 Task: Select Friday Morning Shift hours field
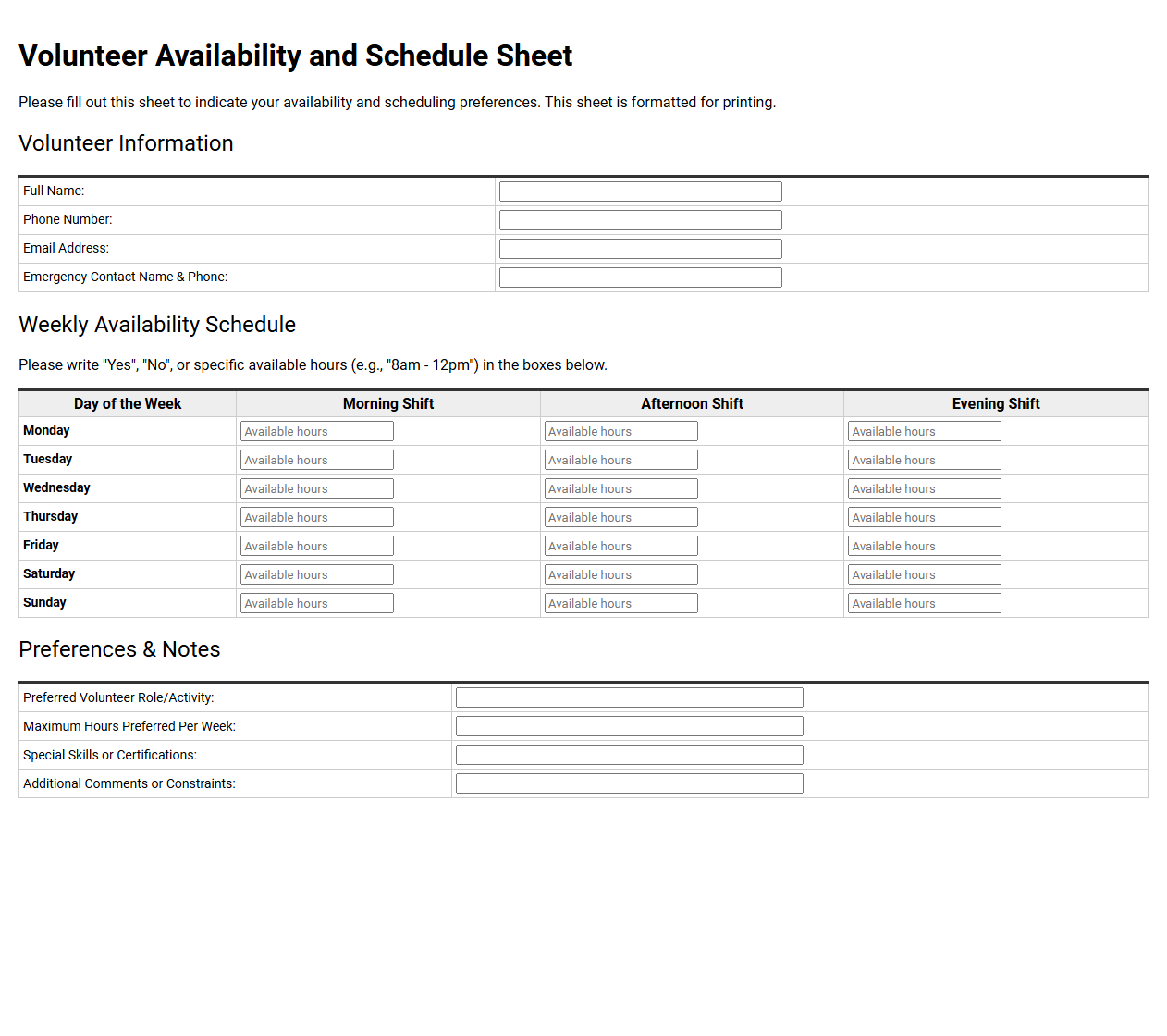pos(317,546)
